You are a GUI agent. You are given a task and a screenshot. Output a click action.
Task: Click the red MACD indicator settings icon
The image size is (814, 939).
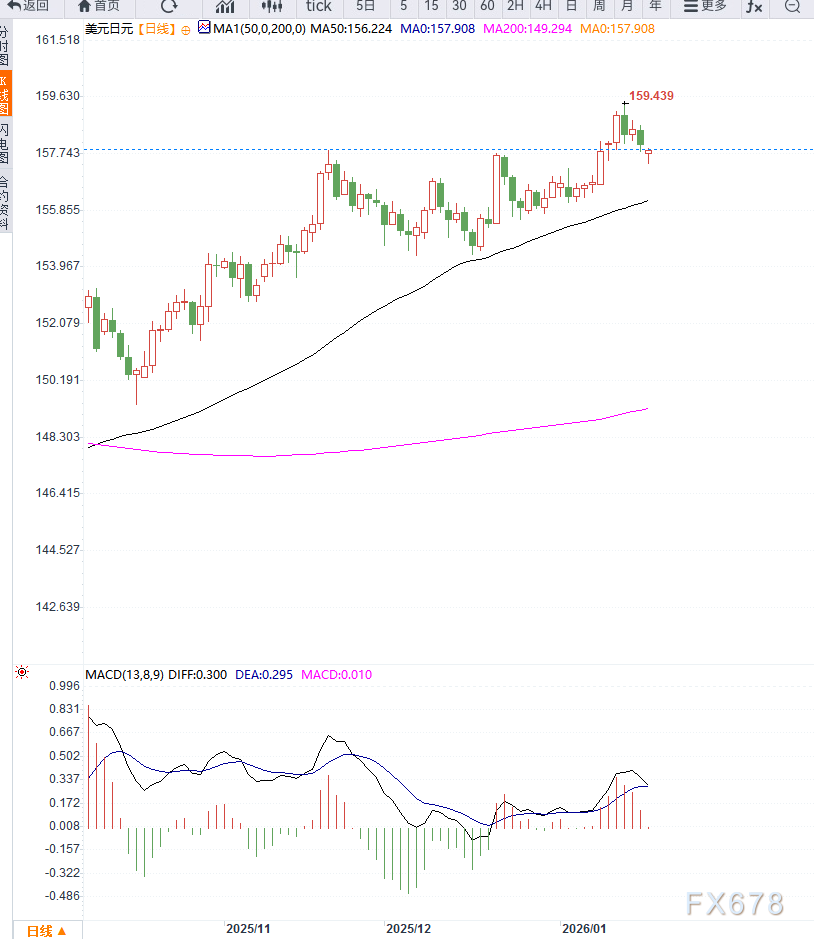tap(21, 673)
